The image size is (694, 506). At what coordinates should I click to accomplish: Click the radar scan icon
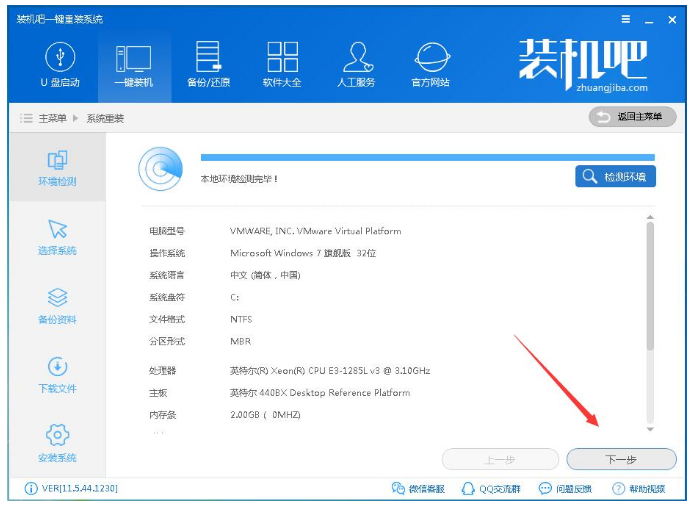[160, 169]
